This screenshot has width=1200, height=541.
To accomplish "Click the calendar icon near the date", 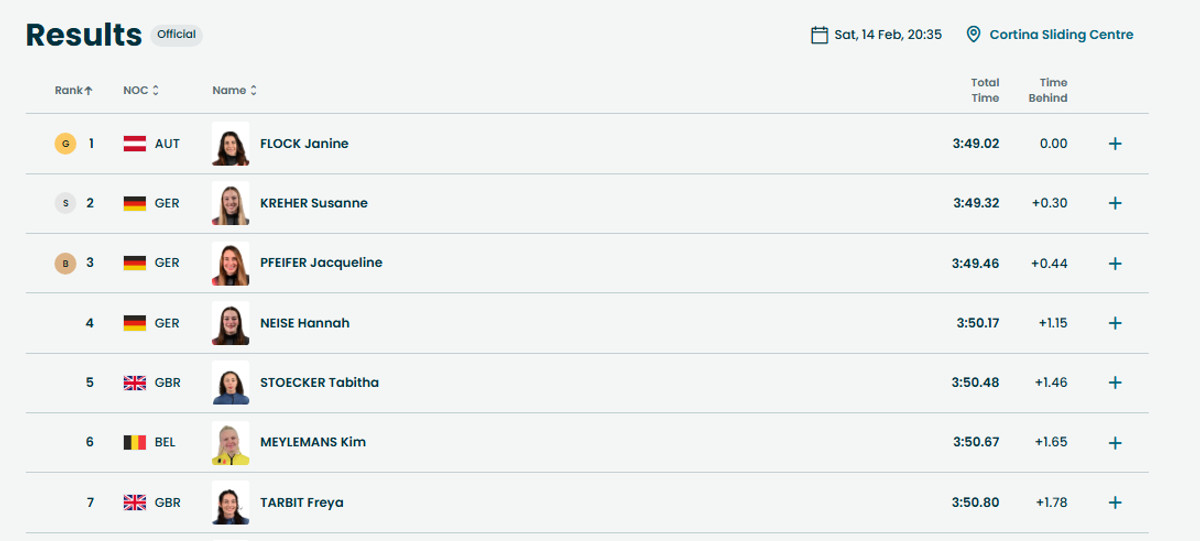I will (x=819, y=35).
